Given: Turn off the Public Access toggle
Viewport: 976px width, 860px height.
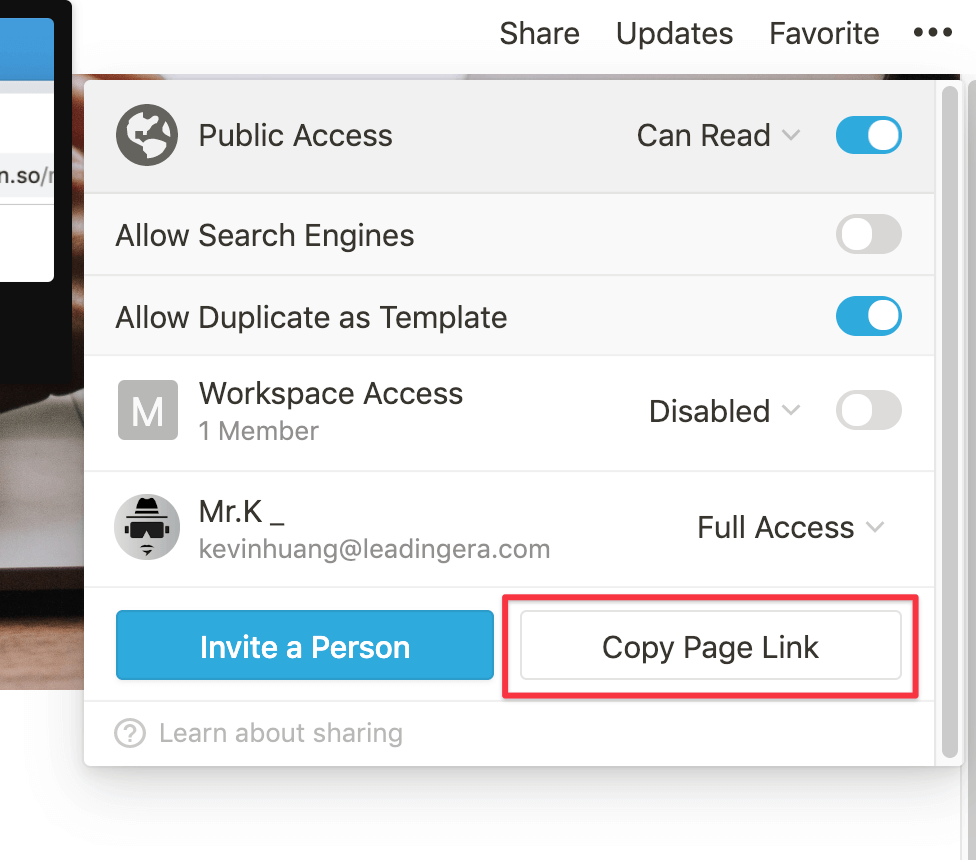Looking at the screenshot, I should click(868, 135).
